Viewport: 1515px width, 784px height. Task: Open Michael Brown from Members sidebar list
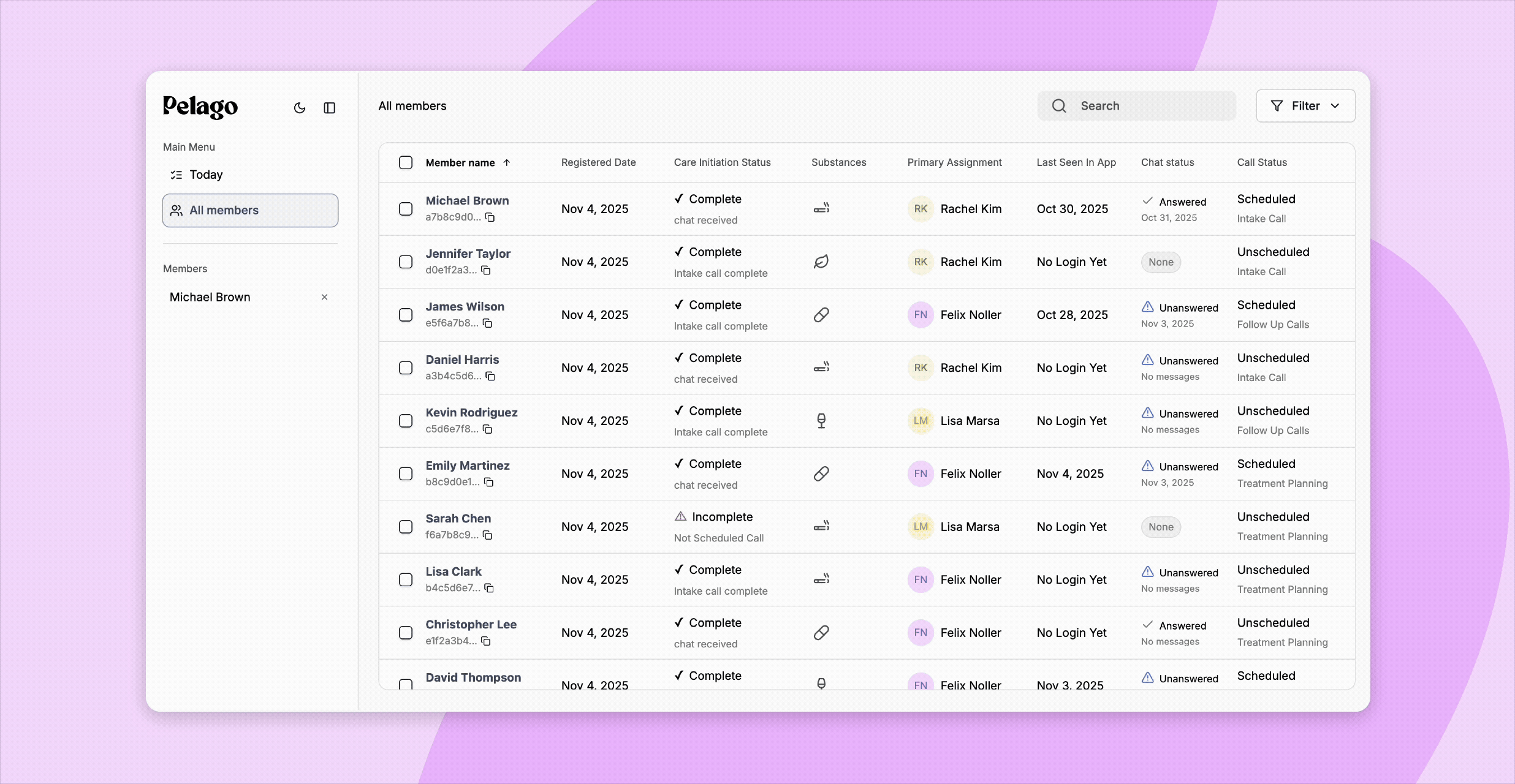210,297
